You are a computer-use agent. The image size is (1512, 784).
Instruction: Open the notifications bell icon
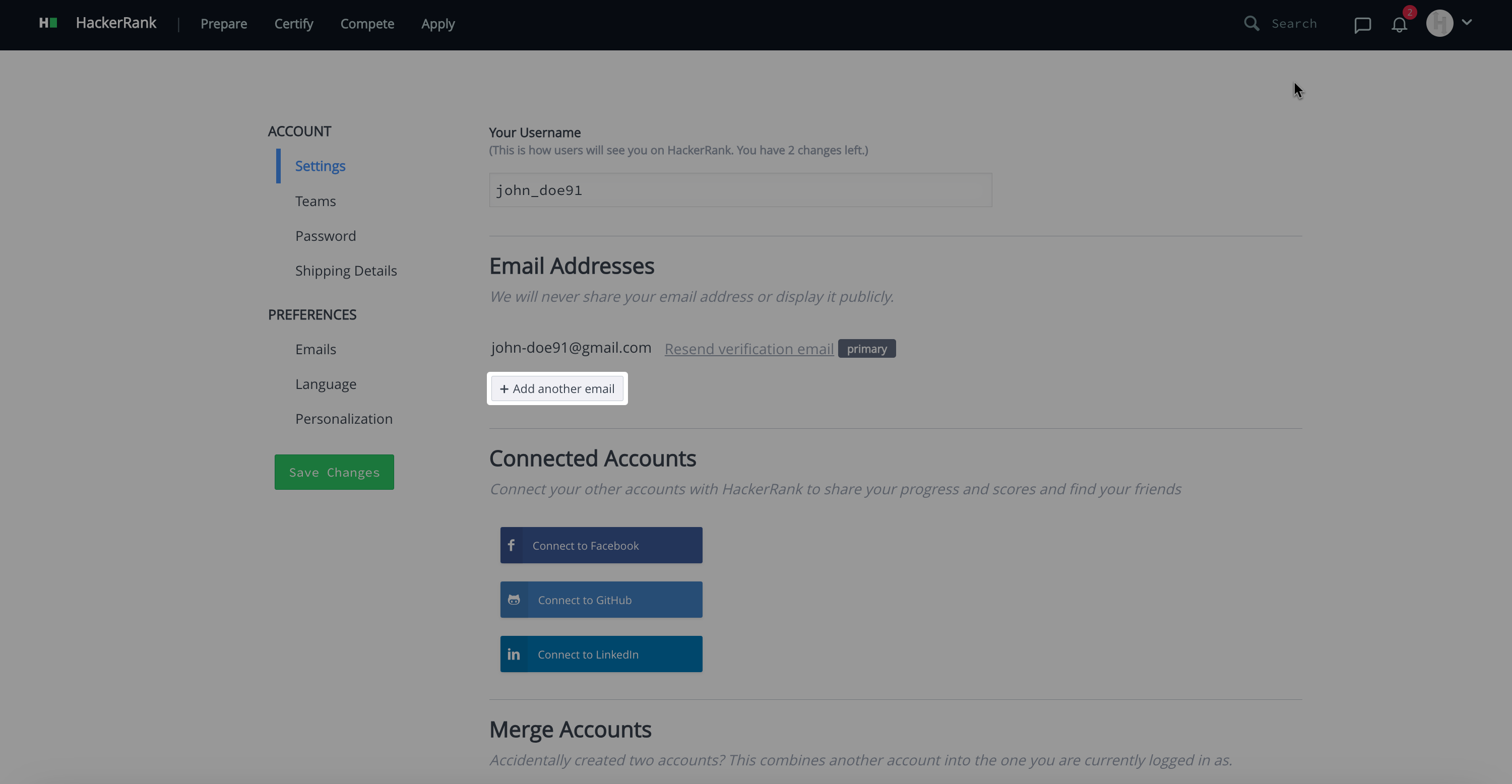click(1399, 25)
